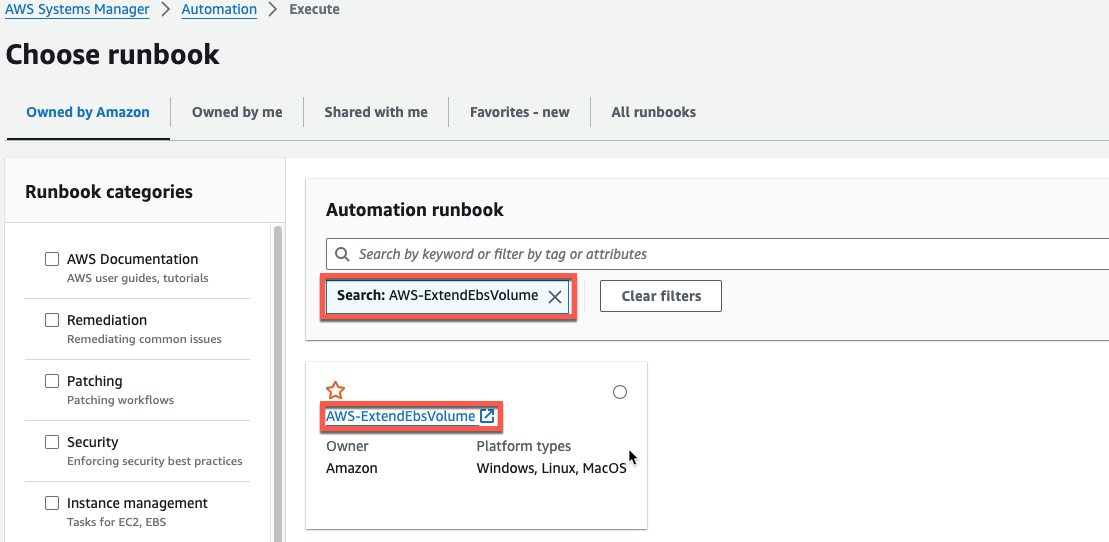This screenshot has width=1109, height=542.
Task: Click the Execute breadcrumb text
Action: [x=314, y=9]
